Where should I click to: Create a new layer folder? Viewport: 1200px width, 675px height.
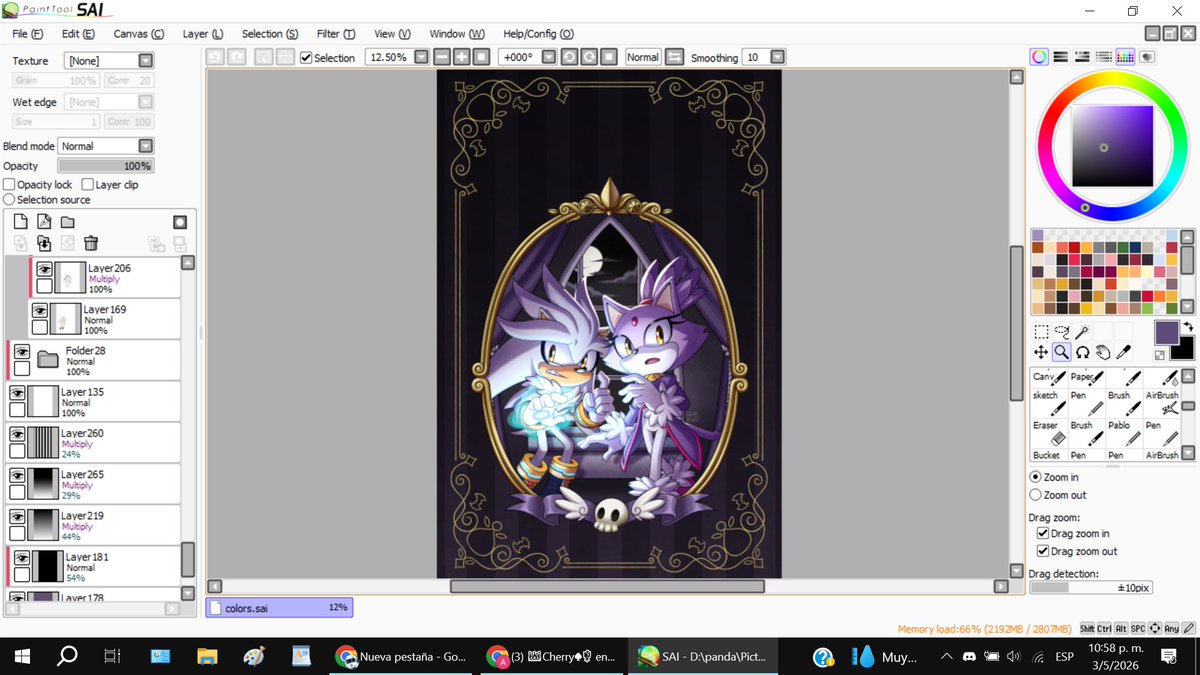tap(67, 222)
